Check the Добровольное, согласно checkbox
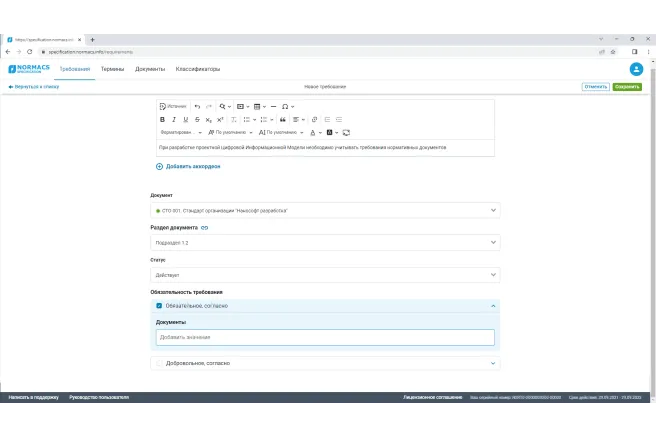Screen dimensions: 656x436 (159, 363)
